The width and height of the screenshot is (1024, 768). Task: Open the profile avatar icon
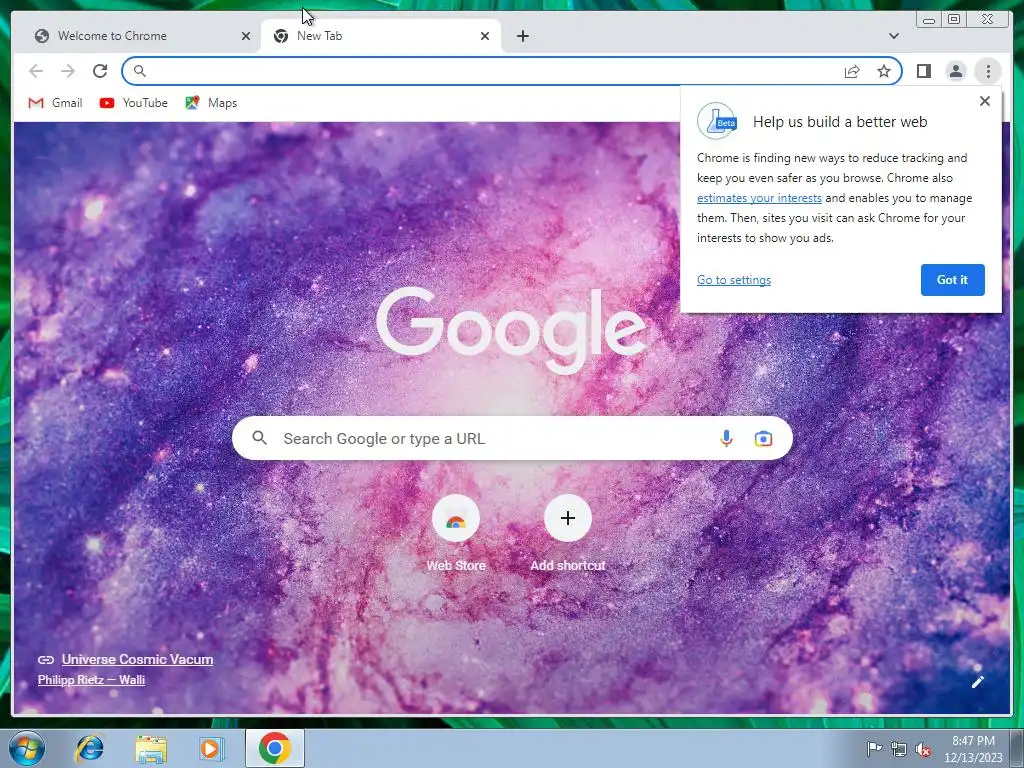(x=955, y=71)
